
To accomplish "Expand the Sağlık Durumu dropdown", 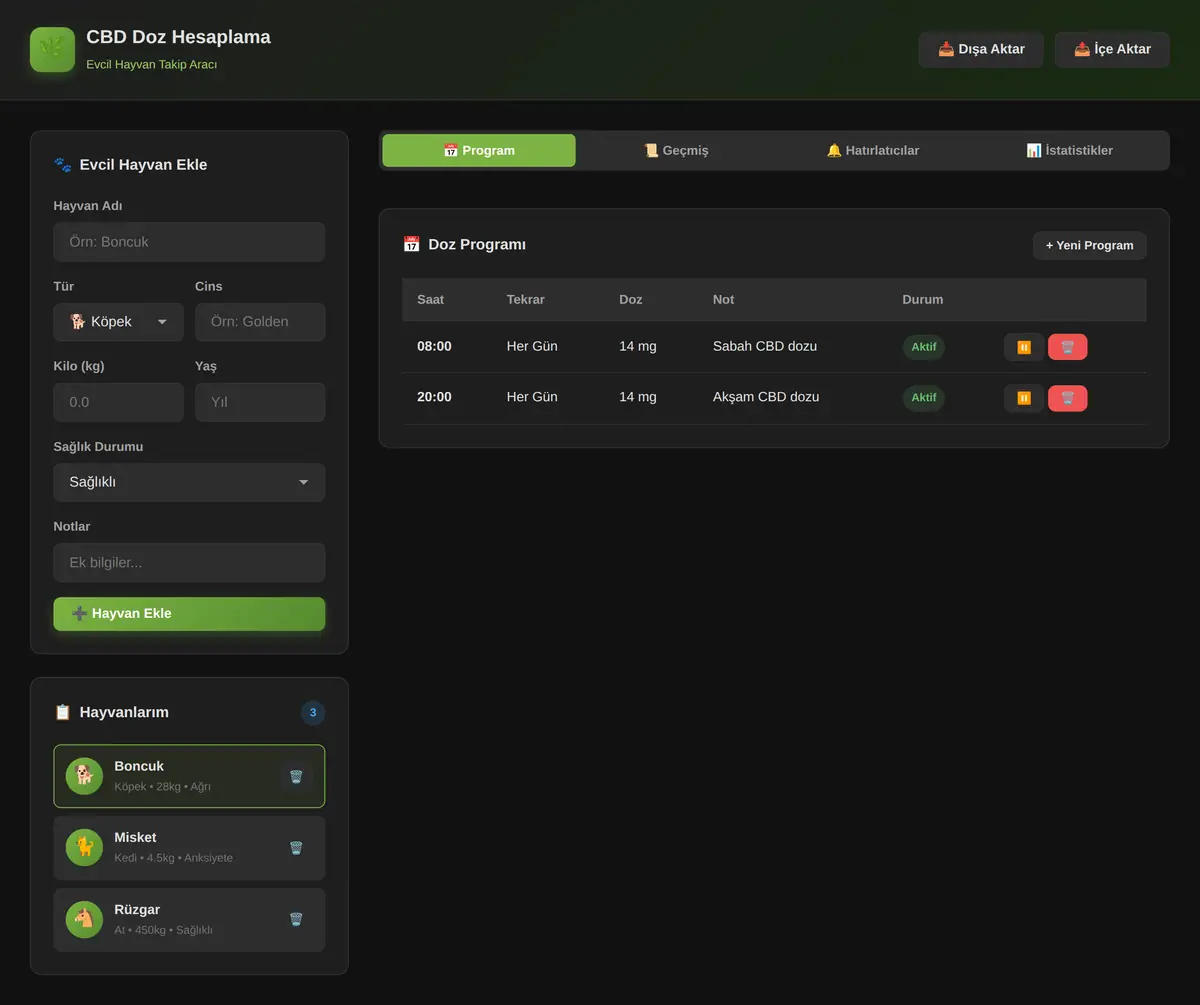I will coord(189,482).
